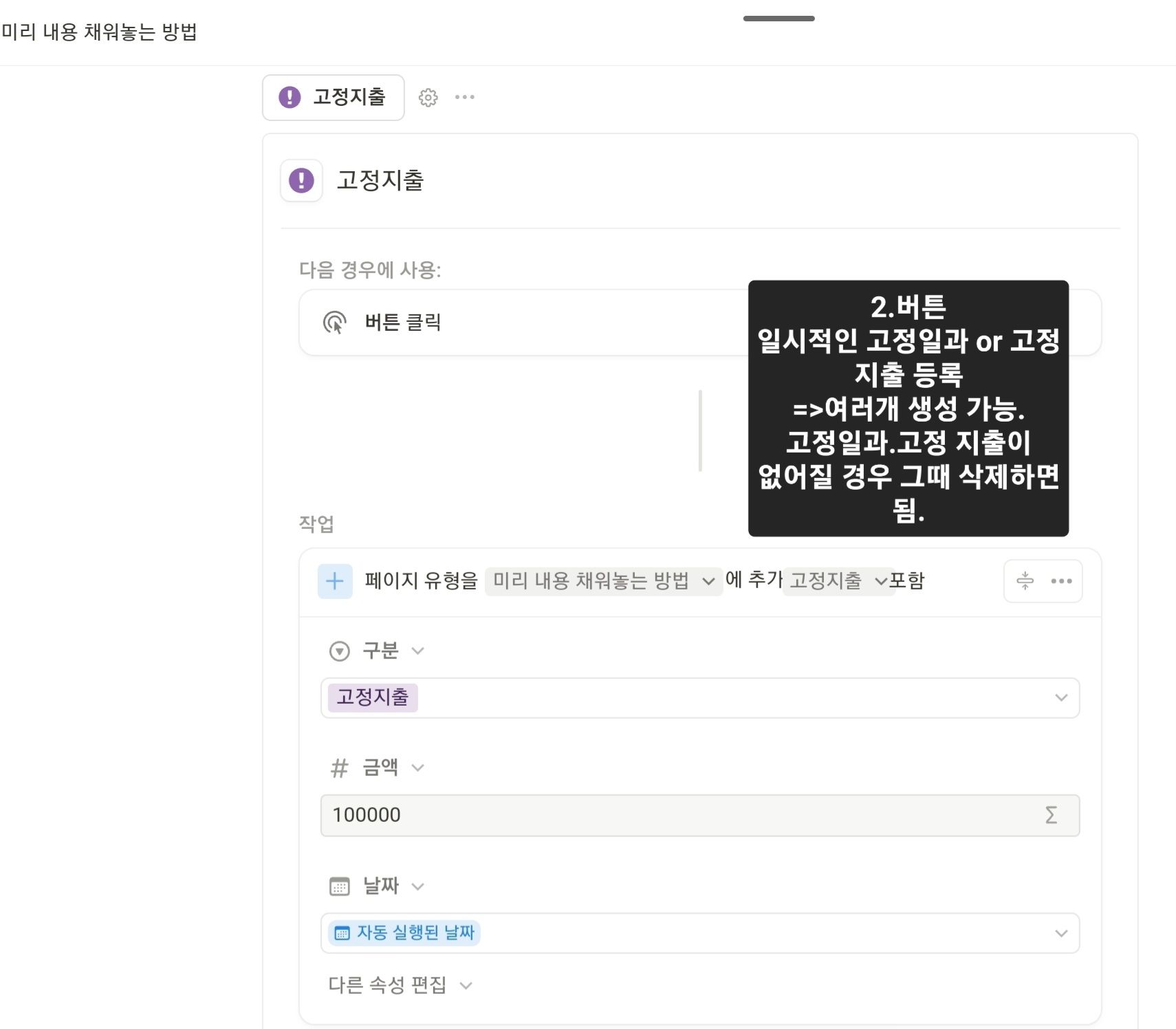Open action row three-dot options menu
This screenshot has width=1176, height=1029.
coord(1061,581)
